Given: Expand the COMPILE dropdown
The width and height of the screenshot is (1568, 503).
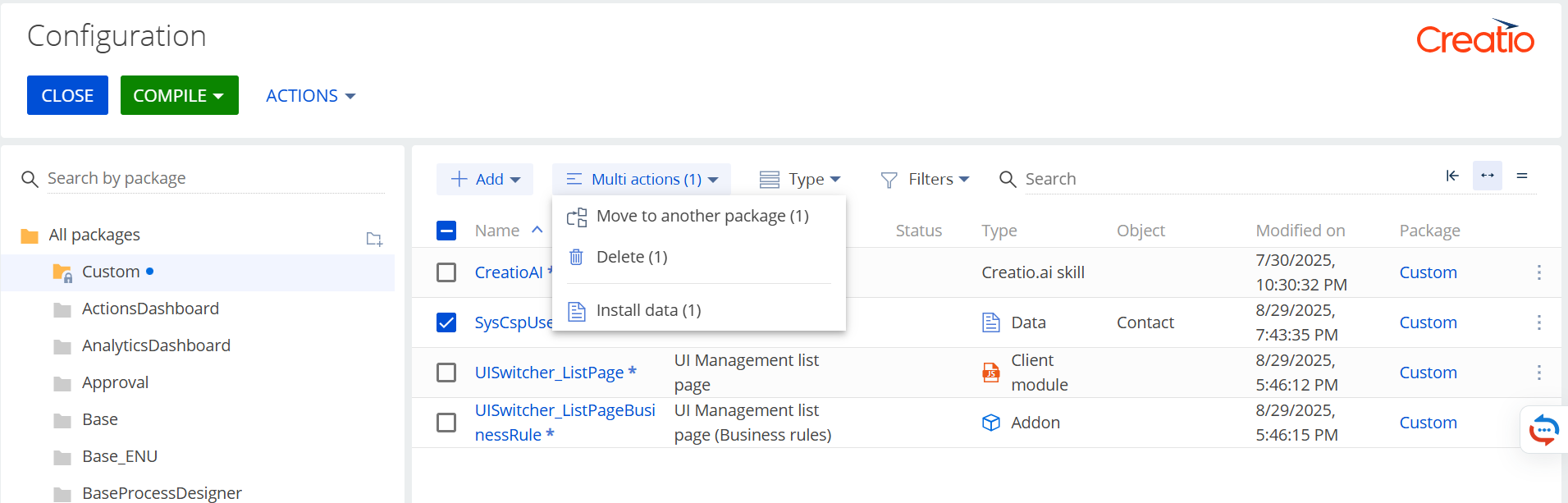Looking at the screenshot, I should click(x=180, y=95).
